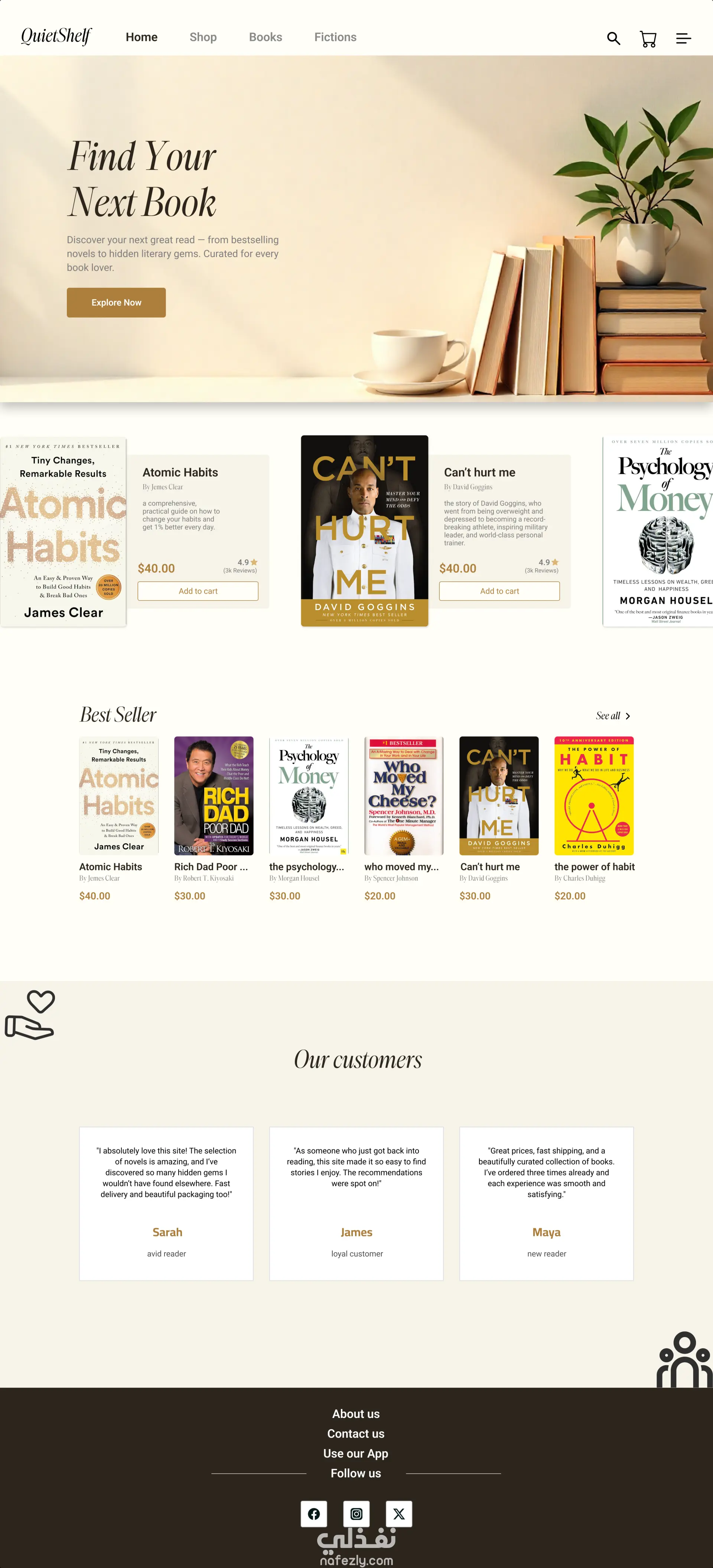The width and height of the screenshot is (713, 1568).
Task: Visit the Facebook social icon
Action: (314, 1513)
